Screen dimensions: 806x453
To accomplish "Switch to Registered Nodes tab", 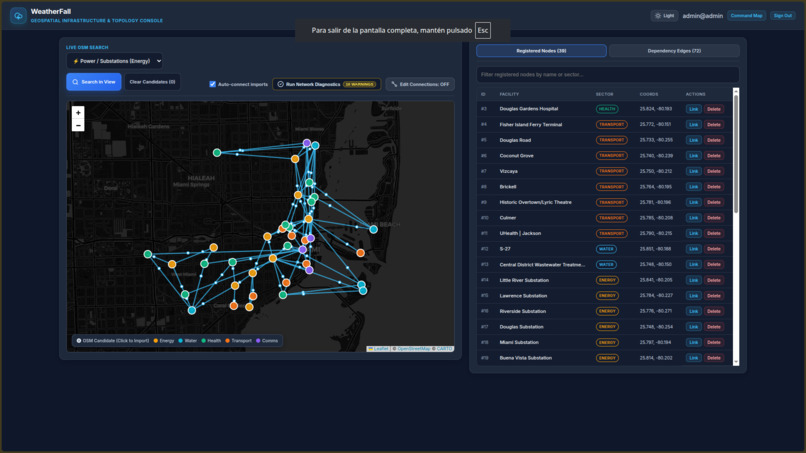I will coord(541,51).
